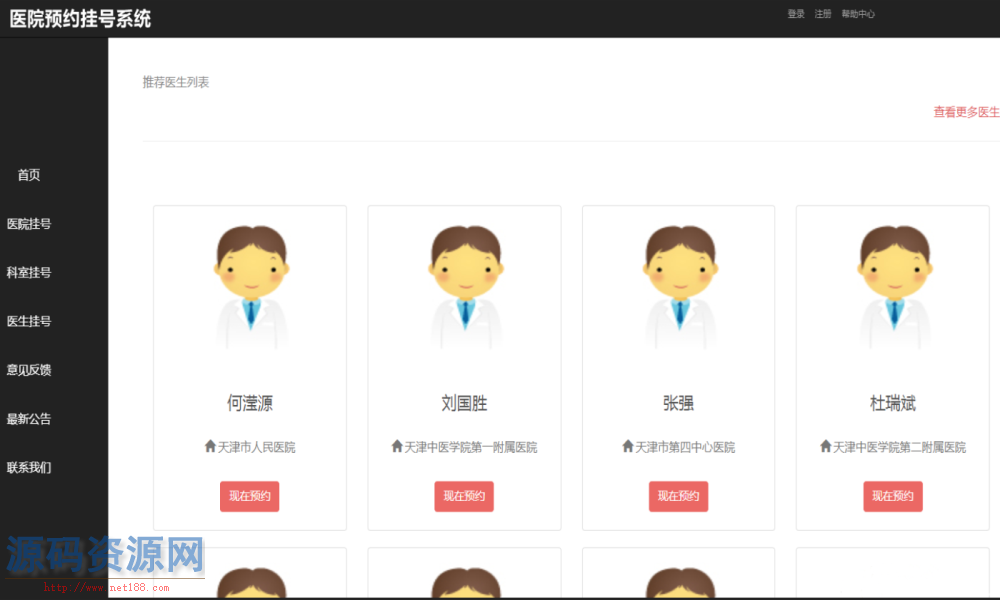Open the 注册 register link
This screenshot has height=600, width=1000.
pyautogui.click(x=823, y=13)
